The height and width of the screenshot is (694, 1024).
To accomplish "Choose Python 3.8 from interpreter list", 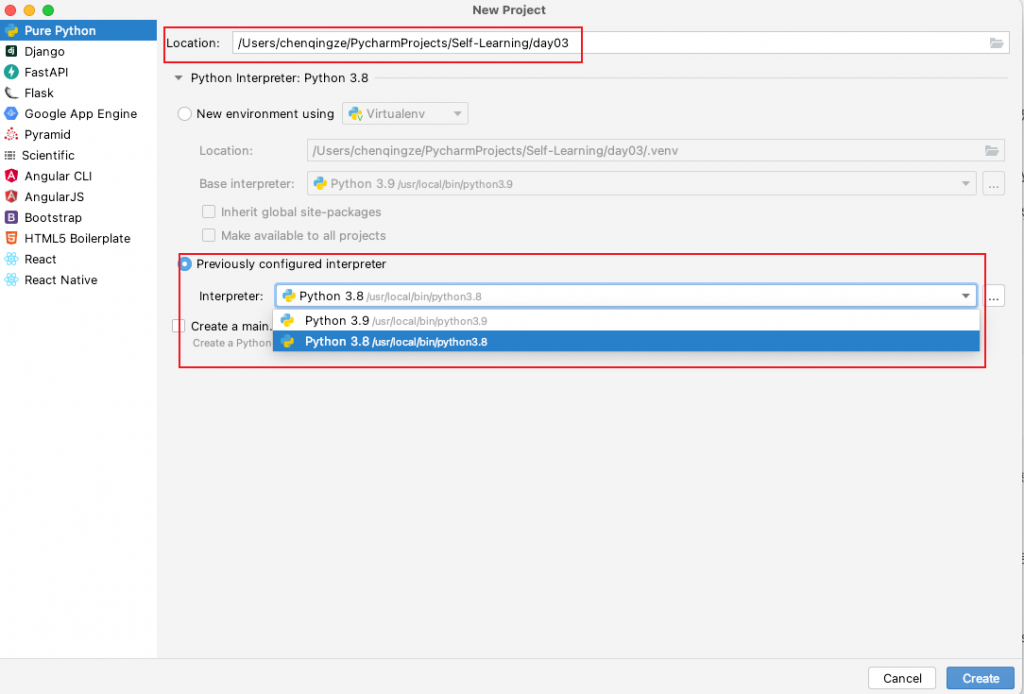I will coord(626,341).
